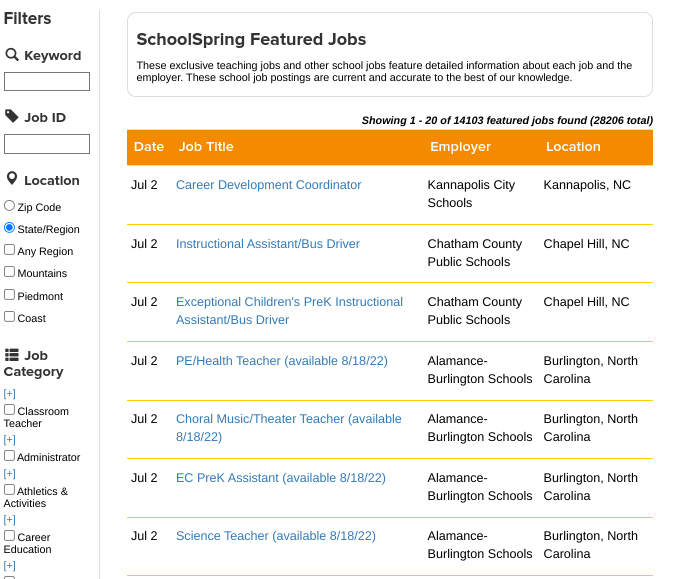The width and height of the screenshot is (681, 579).
Task: Click the Employer column header
Action: 460,147
